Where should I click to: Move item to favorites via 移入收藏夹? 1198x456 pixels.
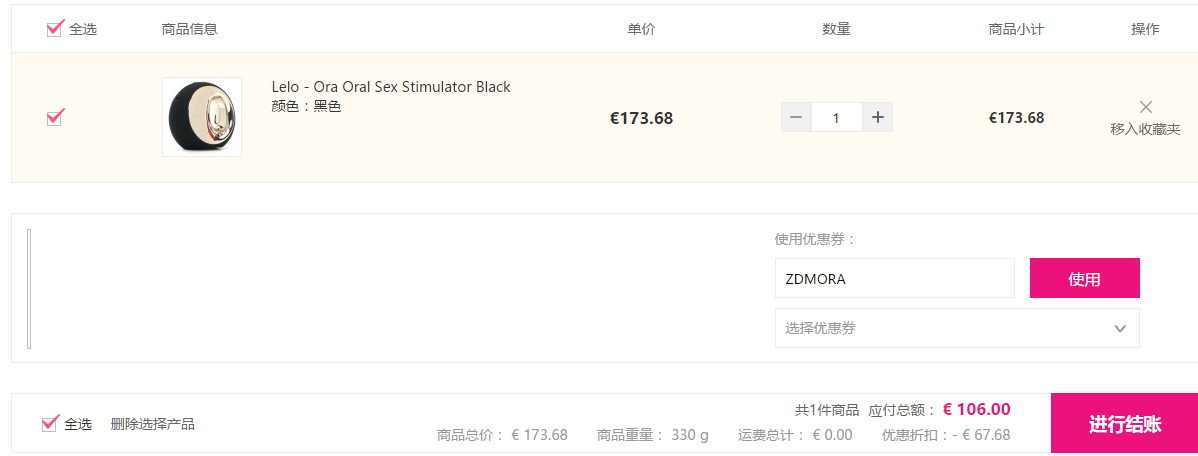(1145, 129)
